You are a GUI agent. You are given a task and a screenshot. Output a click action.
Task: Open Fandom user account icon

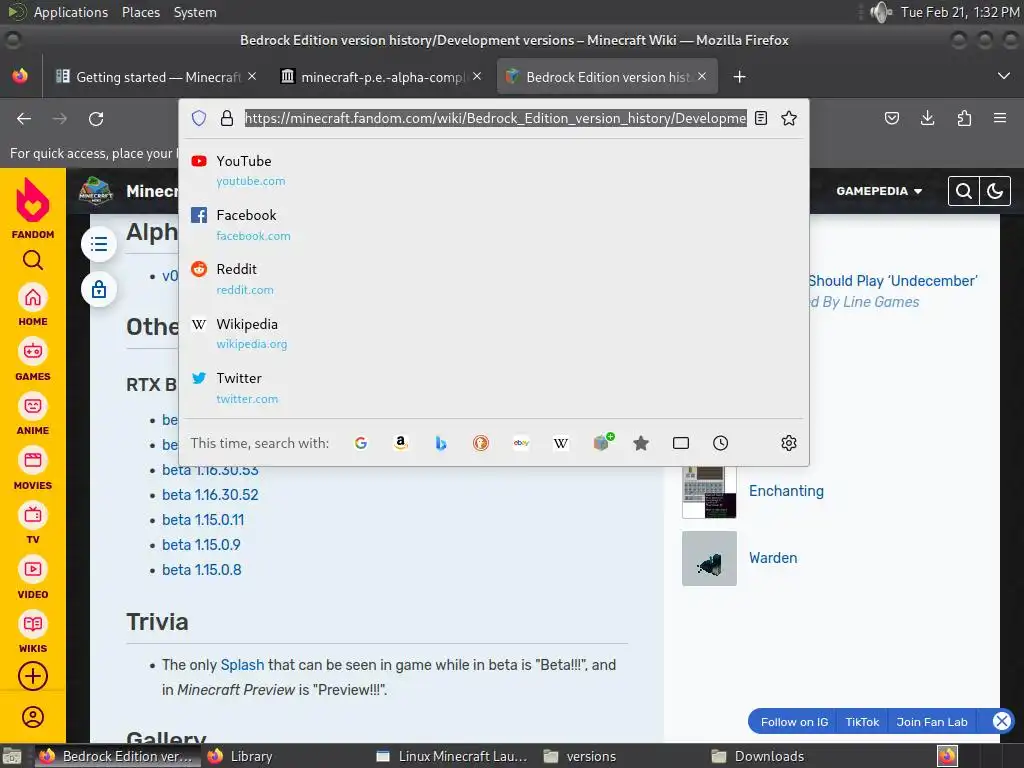(33, 717)
